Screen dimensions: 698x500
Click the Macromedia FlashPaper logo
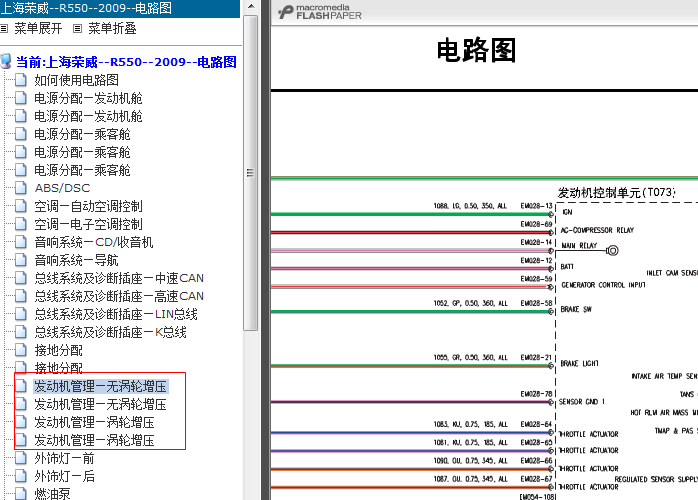pyautogui.click(x=320, y=12)
